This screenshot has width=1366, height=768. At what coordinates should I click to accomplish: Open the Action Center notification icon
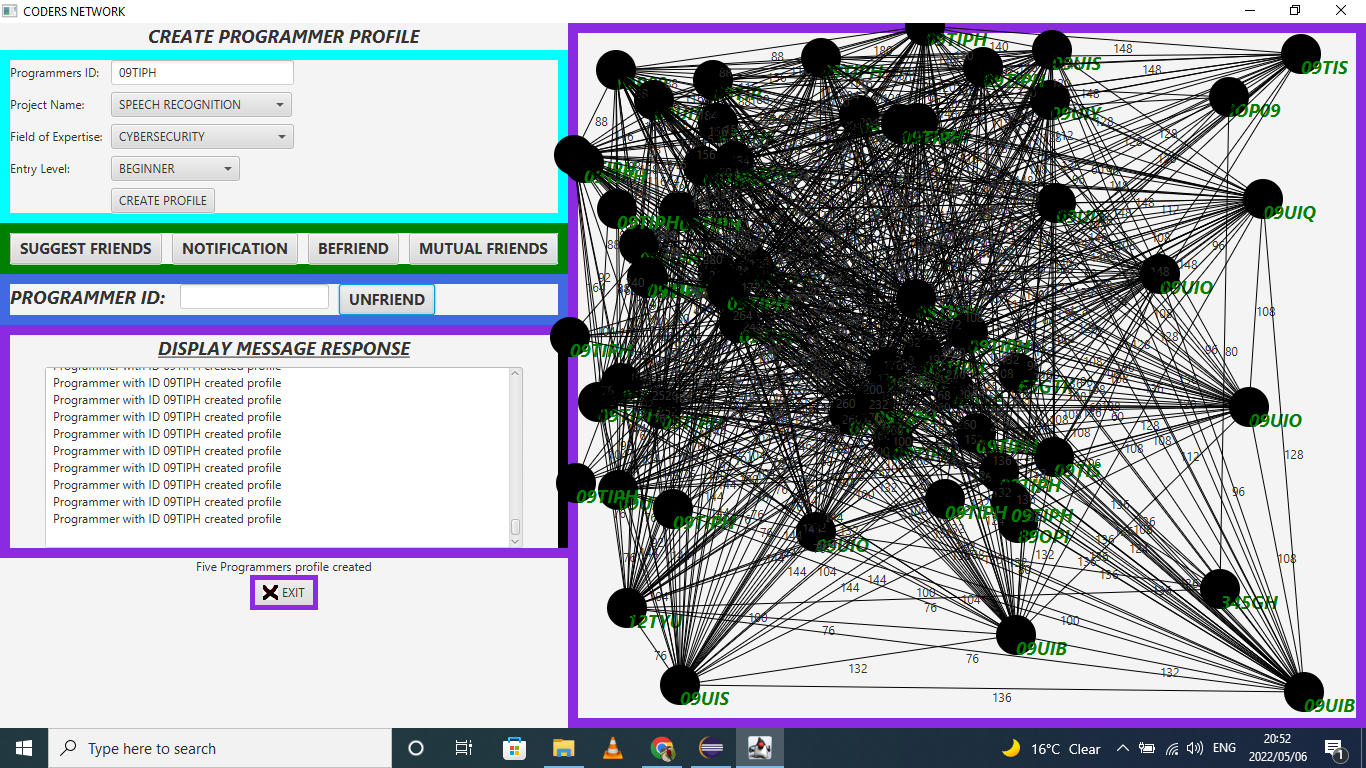[x=1334, y=747]
